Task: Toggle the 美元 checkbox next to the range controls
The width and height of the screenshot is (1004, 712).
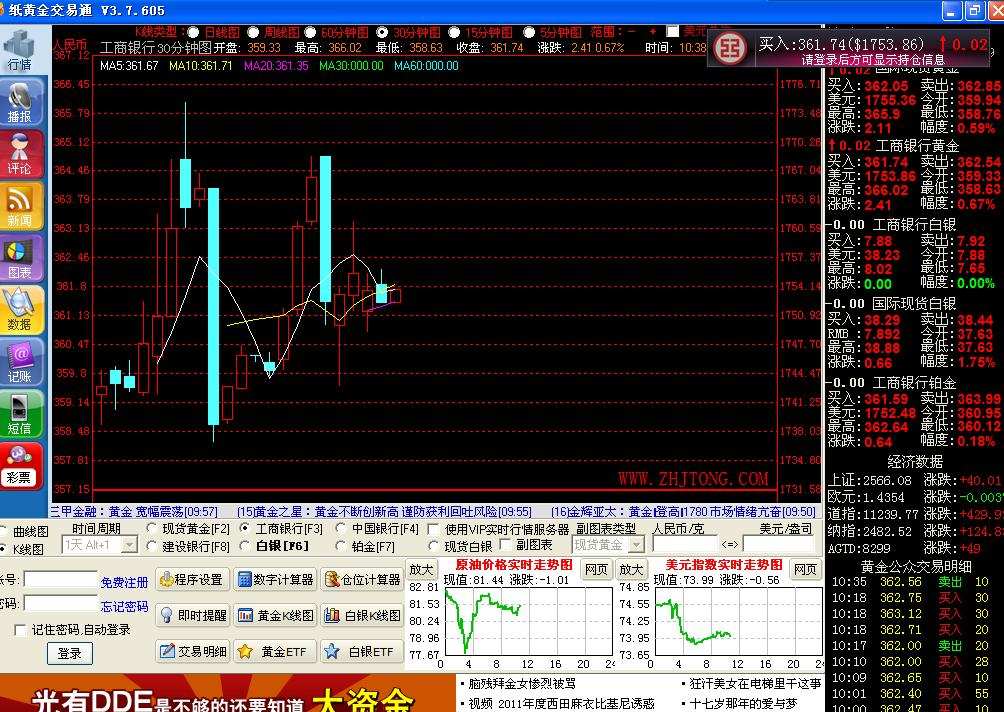Action: 672,31
